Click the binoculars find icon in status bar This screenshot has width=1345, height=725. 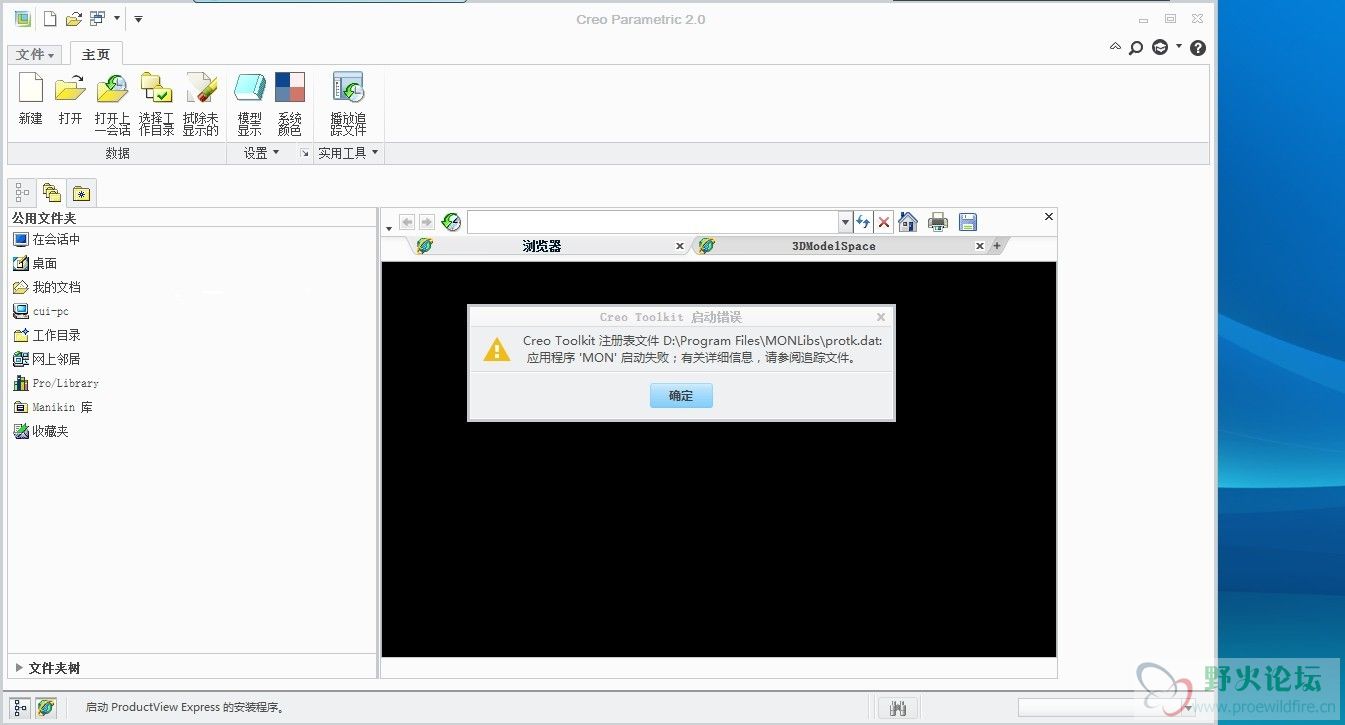(x=898, y=708)
